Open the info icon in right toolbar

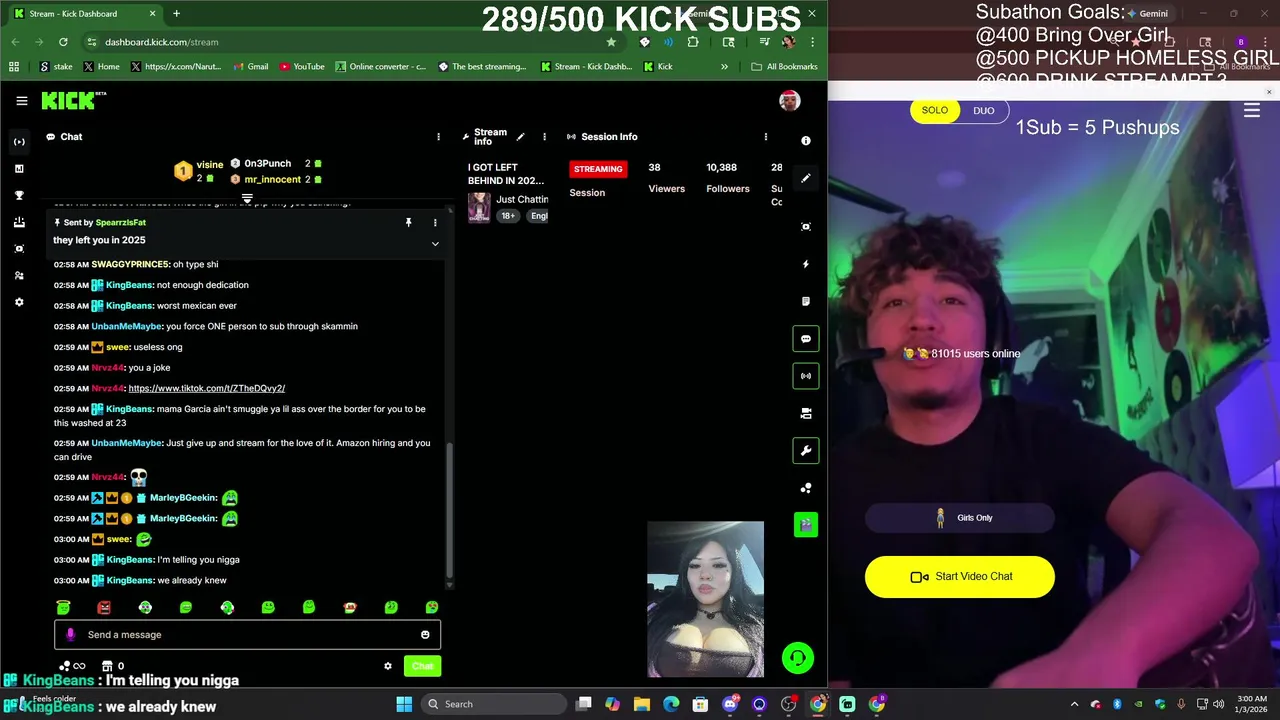point(806,141)
